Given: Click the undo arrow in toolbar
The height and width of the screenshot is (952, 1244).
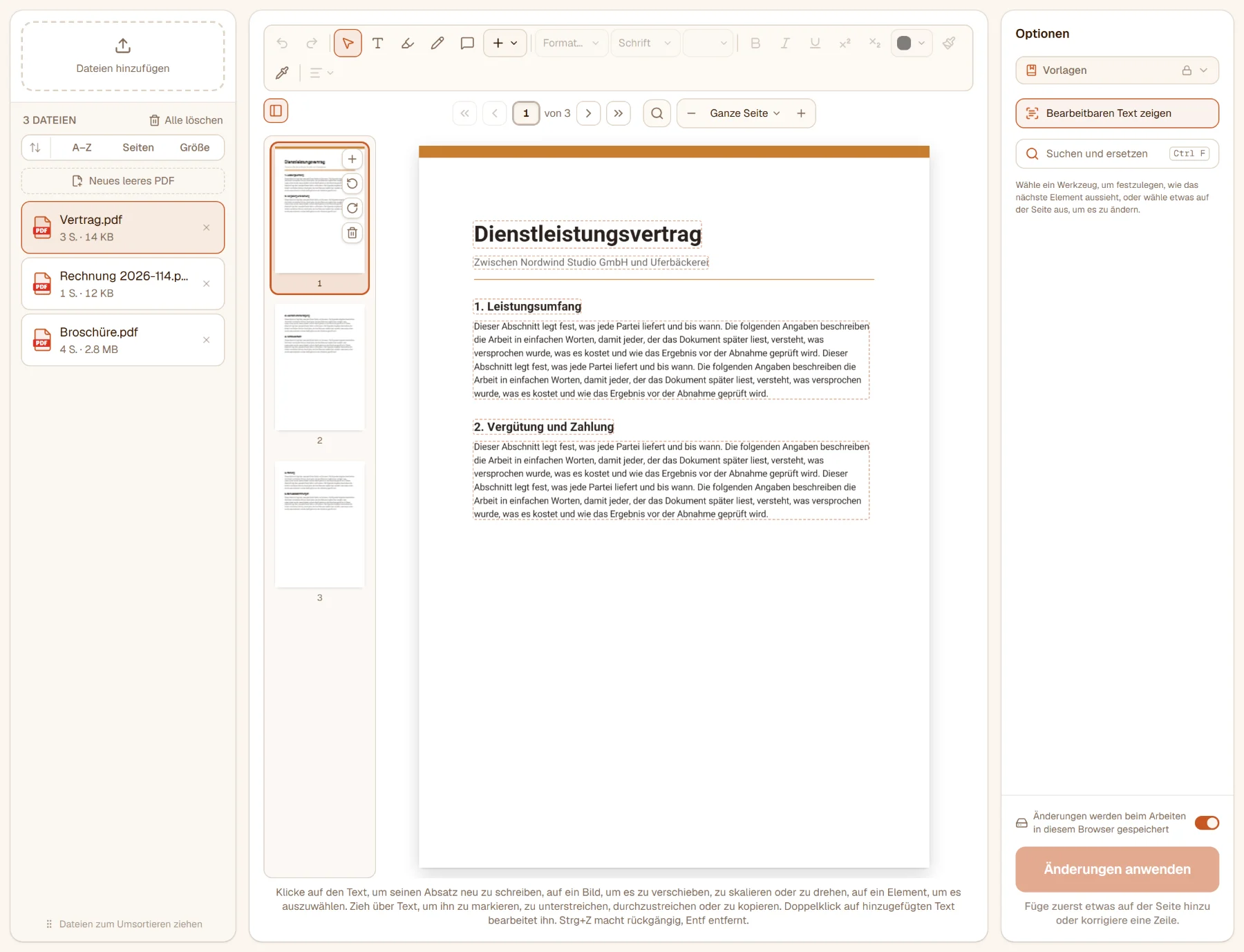Looking at the screenshot, I should coord(282,43).
